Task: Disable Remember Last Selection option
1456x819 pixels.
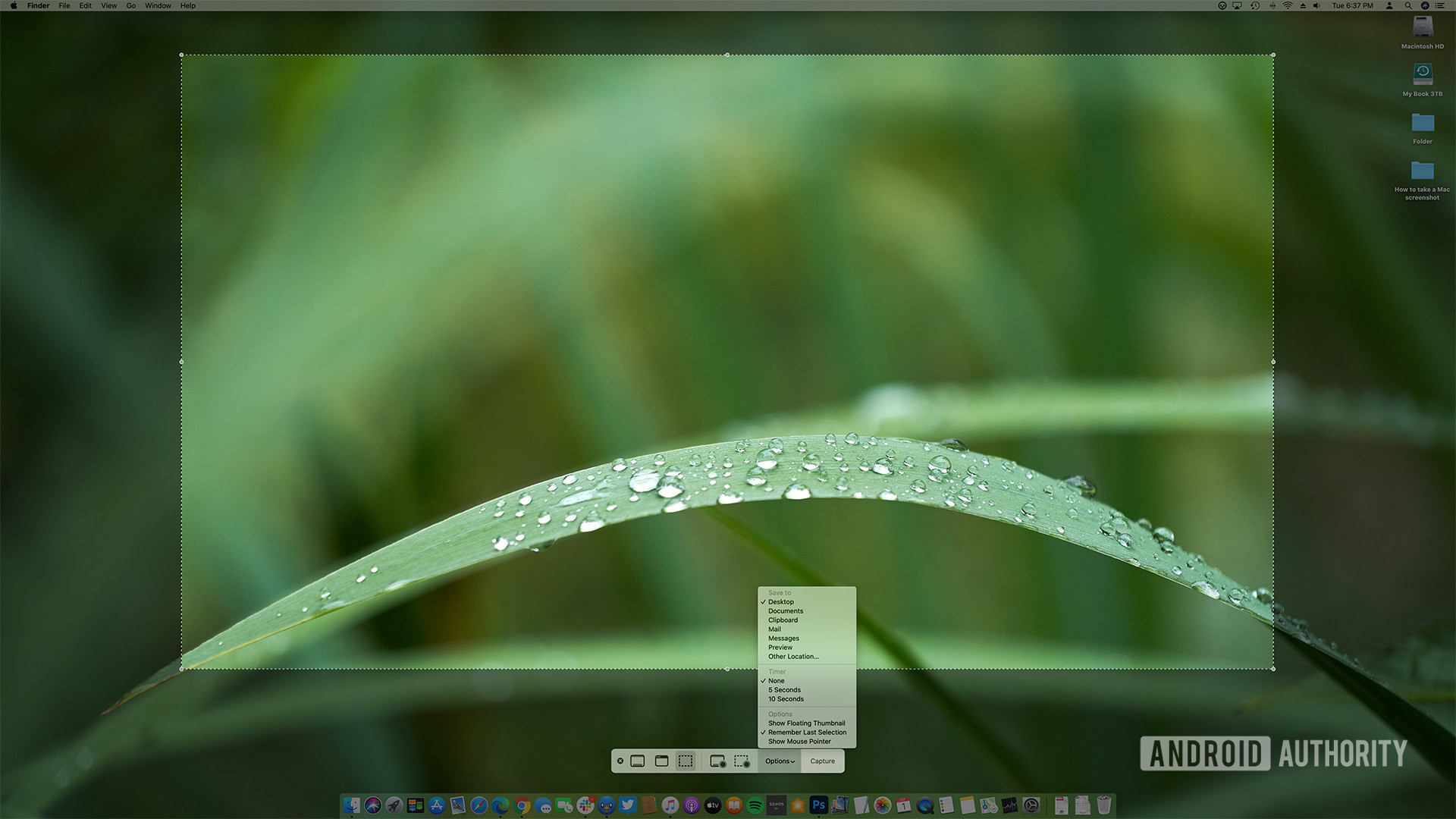Action: pyautogui.click(x=807, y=733)
